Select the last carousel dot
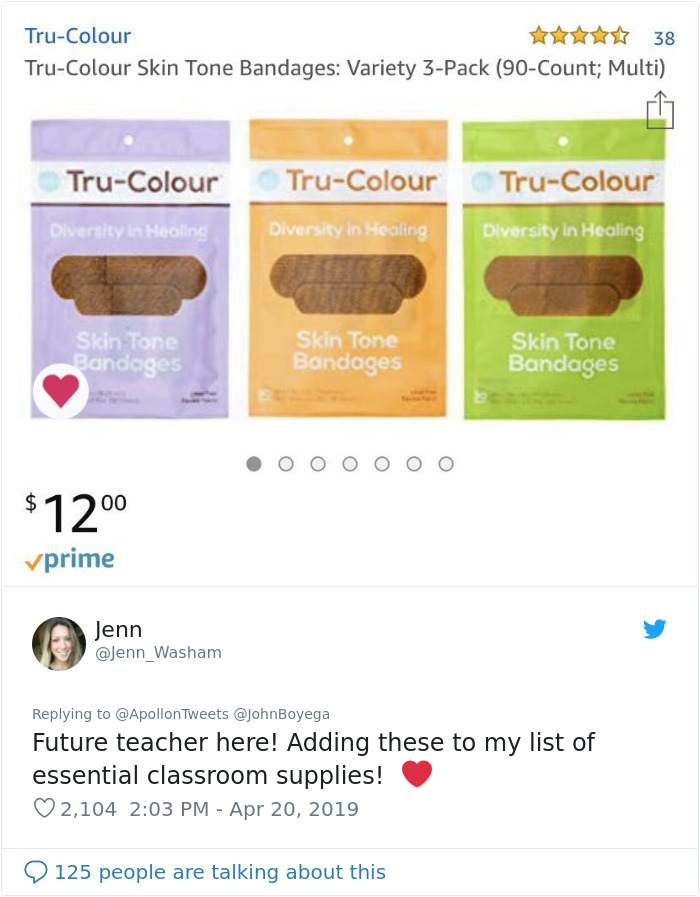 [446, 464]
